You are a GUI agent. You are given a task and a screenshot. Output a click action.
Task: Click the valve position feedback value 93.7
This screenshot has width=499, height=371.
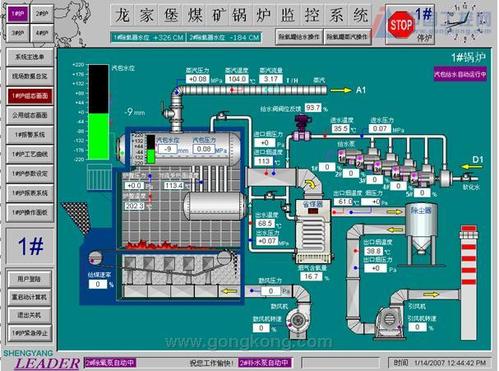tap(313, 108)
